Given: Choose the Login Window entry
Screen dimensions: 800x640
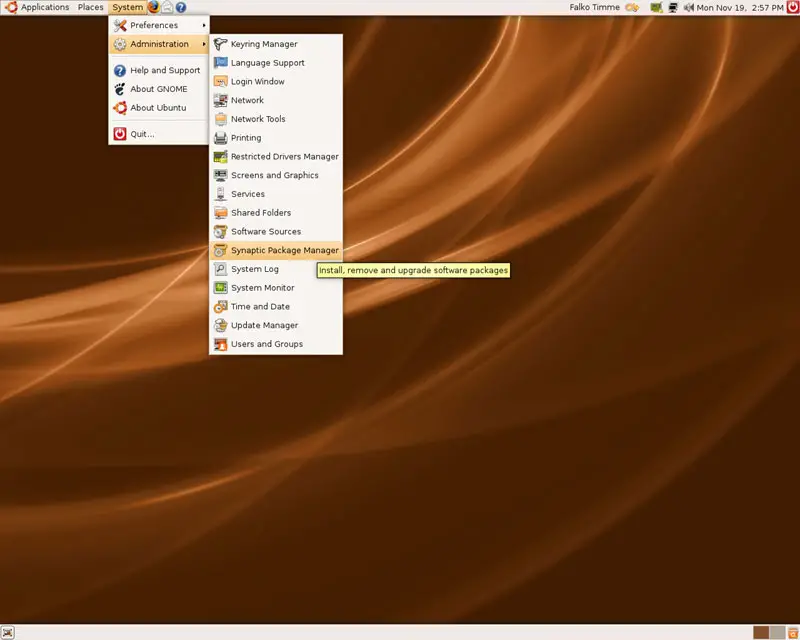Looking at the screenshot, I should (x=276, y=82).
